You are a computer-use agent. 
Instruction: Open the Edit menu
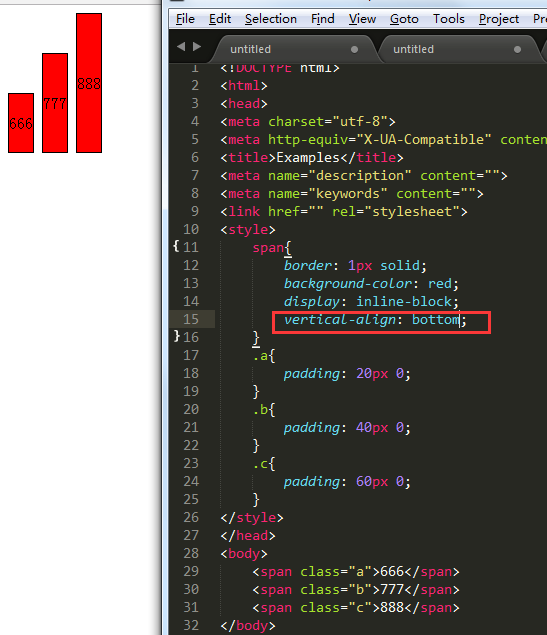click(x=220, y=19)
